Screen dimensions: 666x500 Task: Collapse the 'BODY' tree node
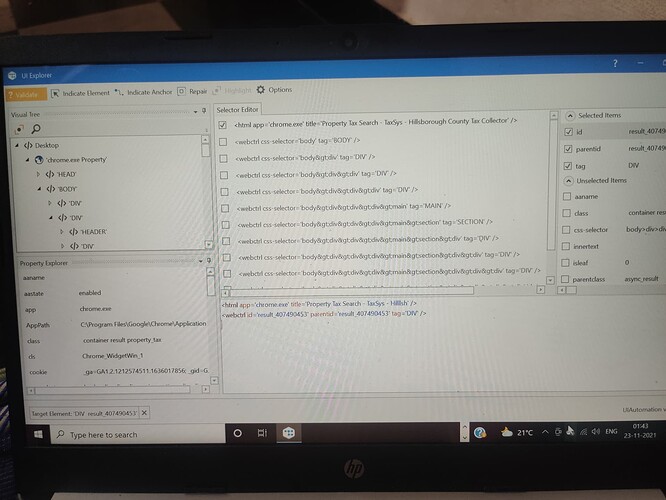click(x=39, y=189)
